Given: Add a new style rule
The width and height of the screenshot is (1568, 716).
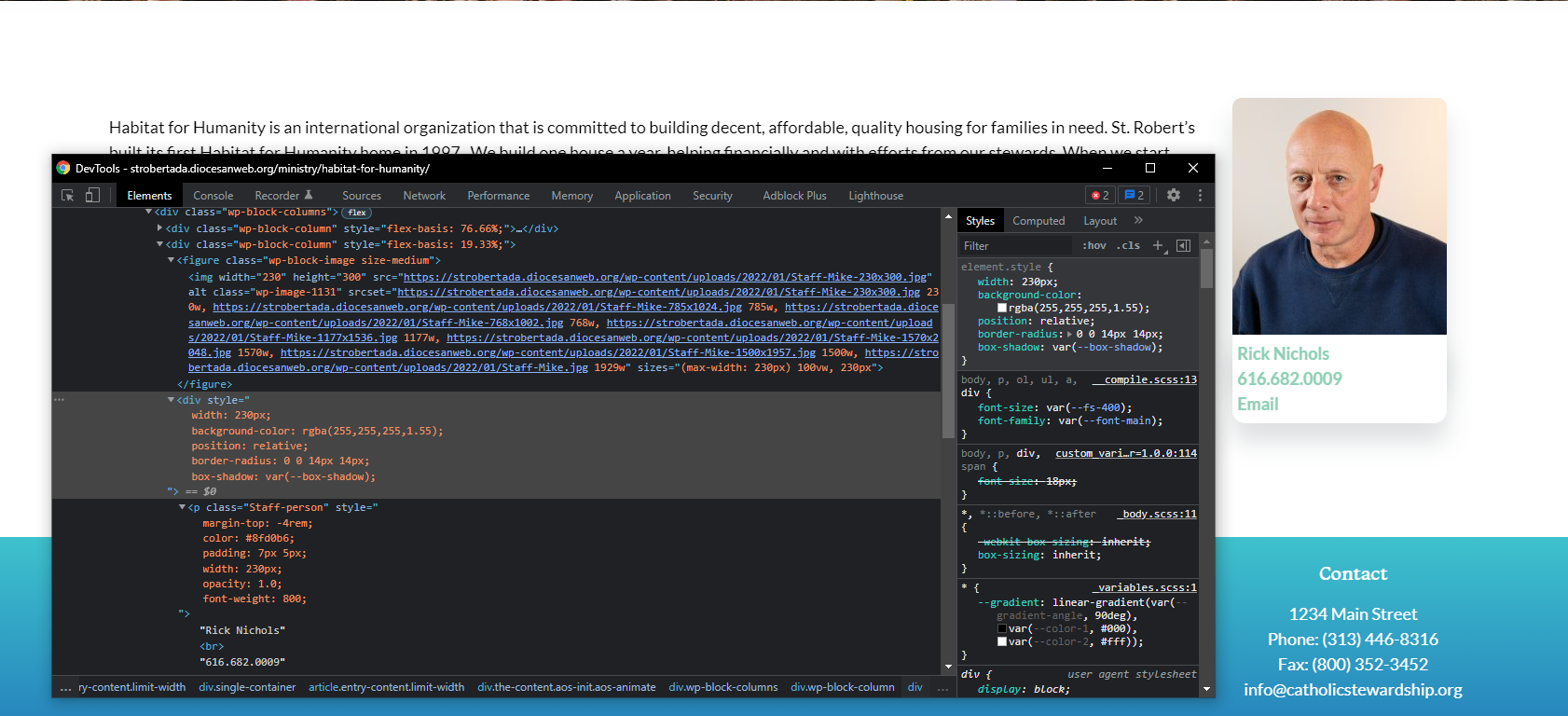Looking at the screenshot, I should click(1158, 245).
